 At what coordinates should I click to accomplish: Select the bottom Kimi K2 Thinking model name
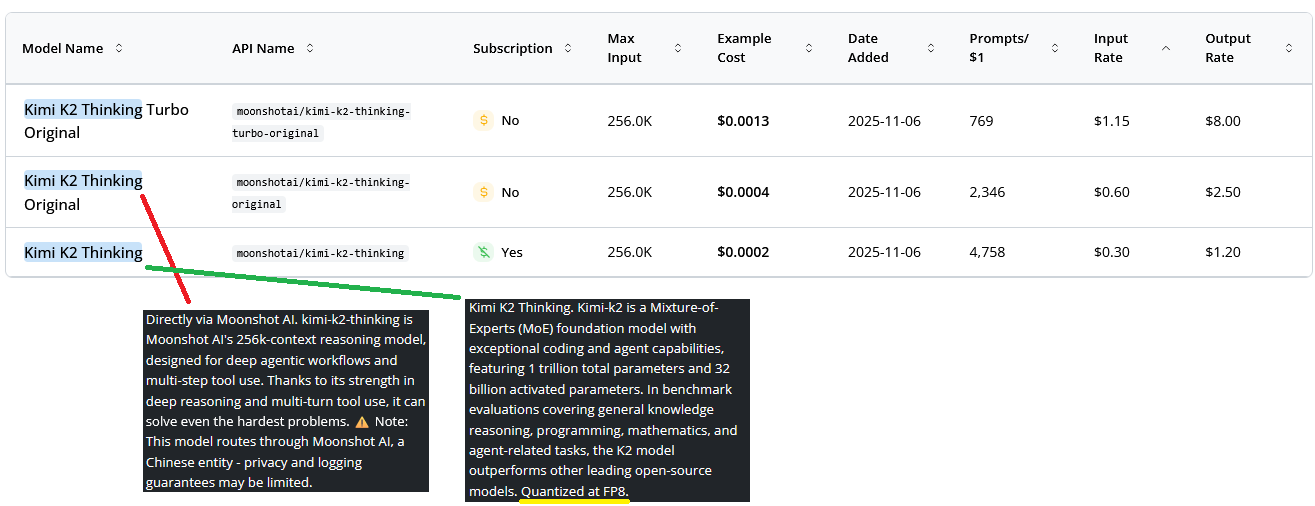[83, 253]
